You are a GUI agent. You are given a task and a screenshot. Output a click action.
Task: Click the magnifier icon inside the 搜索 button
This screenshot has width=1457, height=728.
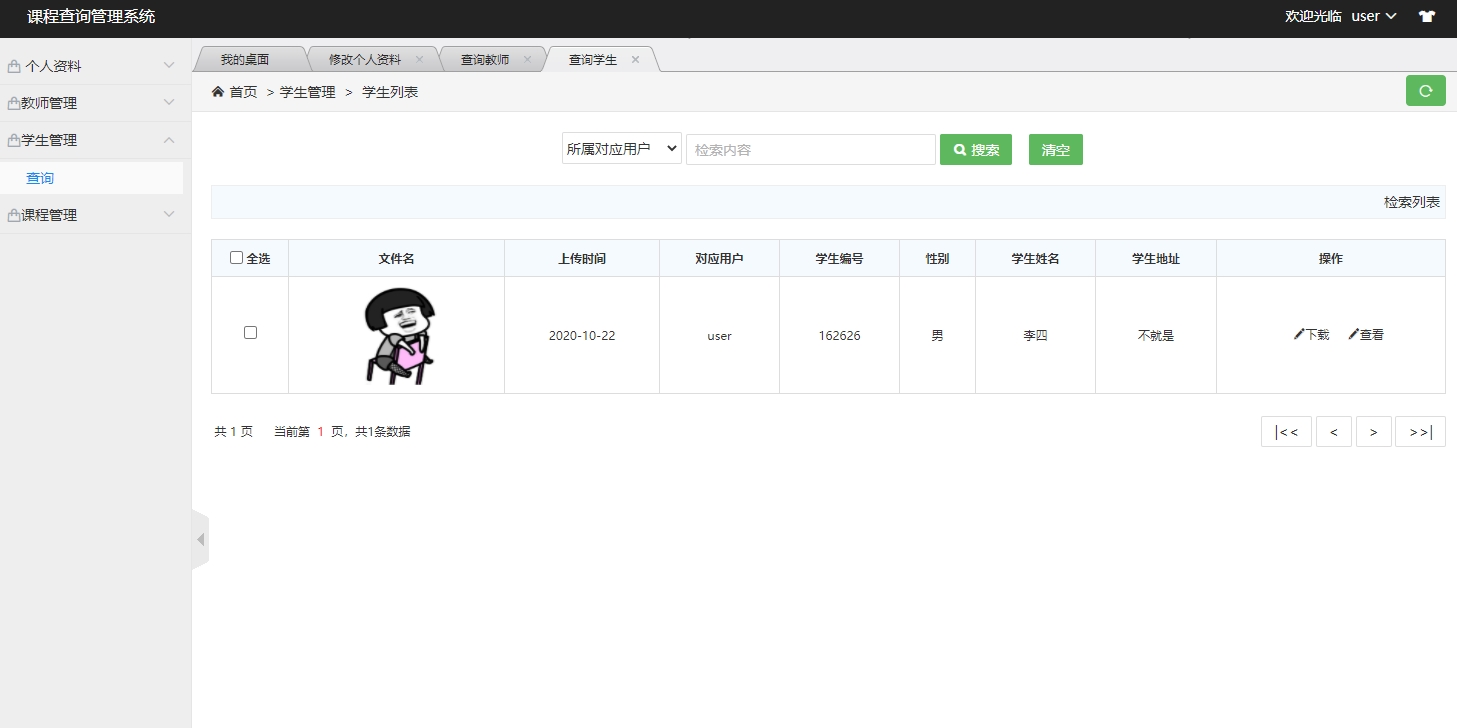tap(957, 149)
